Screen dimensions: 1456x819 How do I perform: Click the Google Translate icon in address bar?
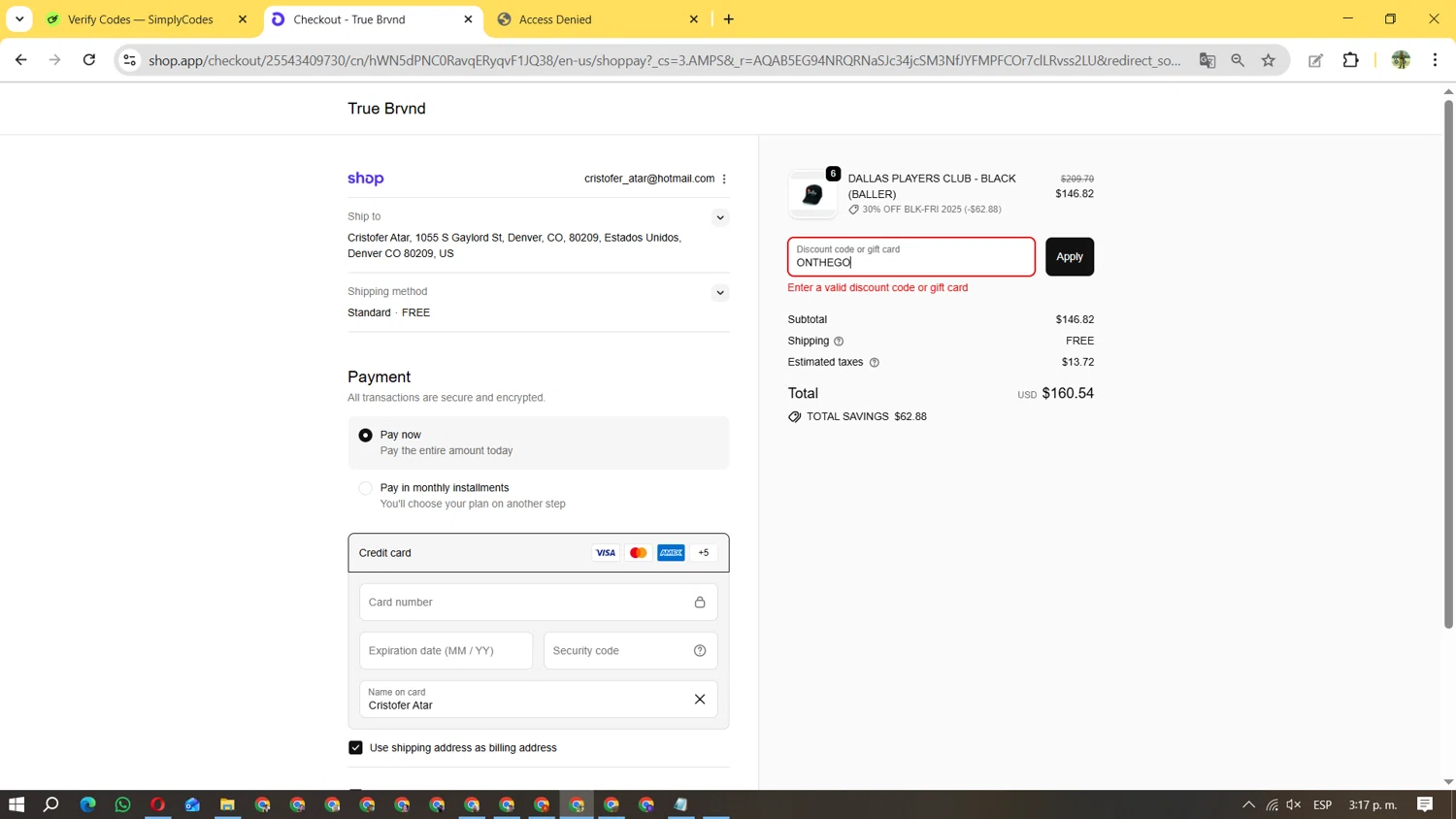point(1208,60)
